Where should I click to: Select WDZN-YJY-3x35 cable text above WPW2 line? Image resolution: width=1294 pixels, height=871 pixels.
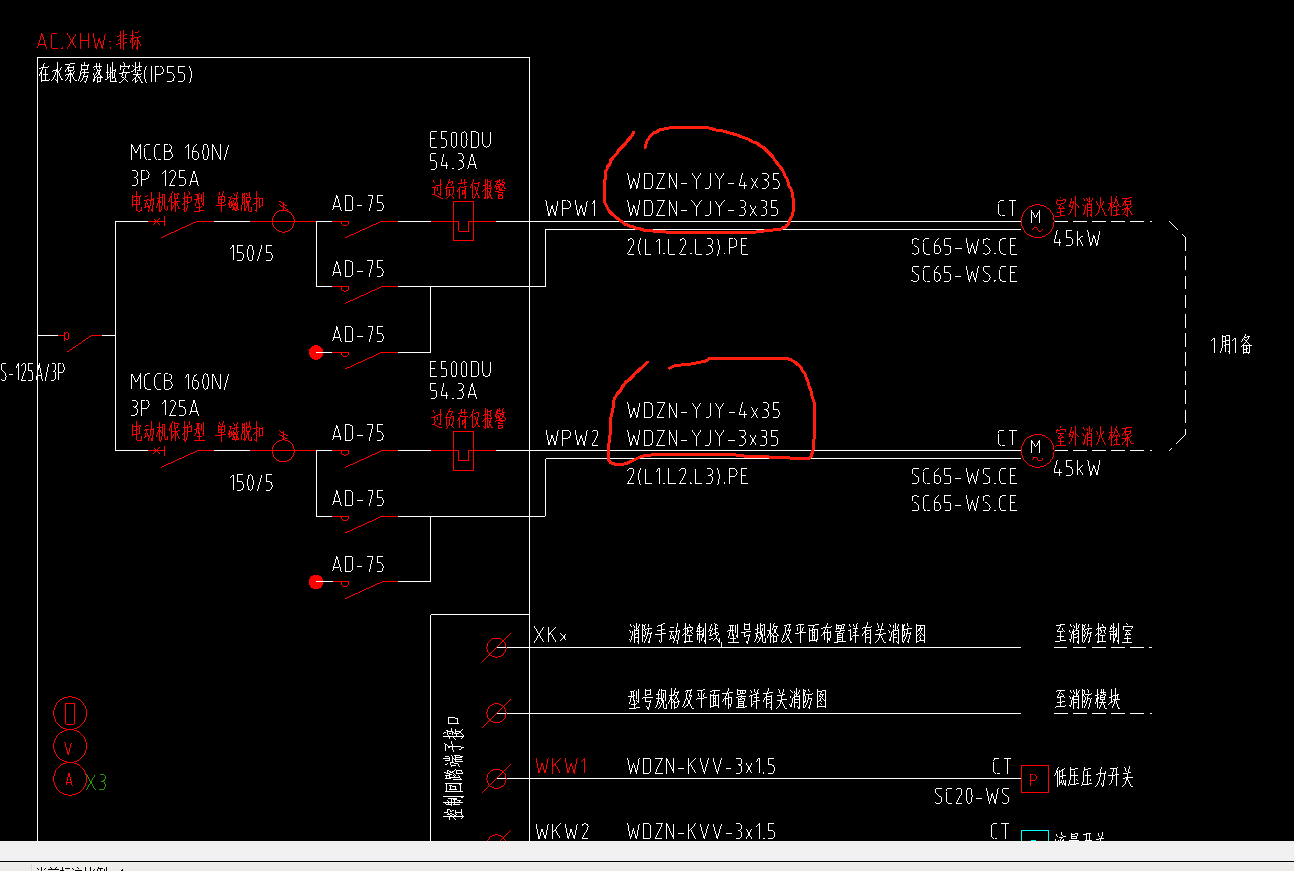(703, 438)
